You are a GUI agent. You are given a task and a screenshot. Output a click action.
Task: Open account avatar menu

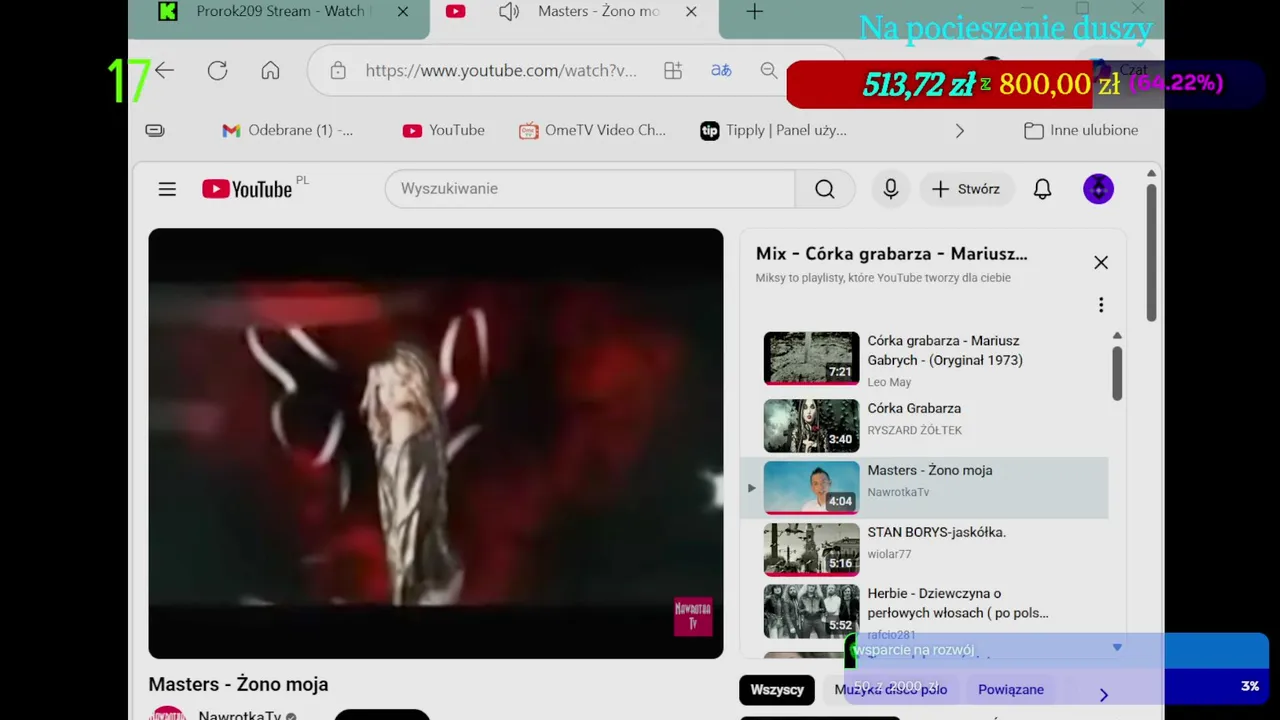1098,188
